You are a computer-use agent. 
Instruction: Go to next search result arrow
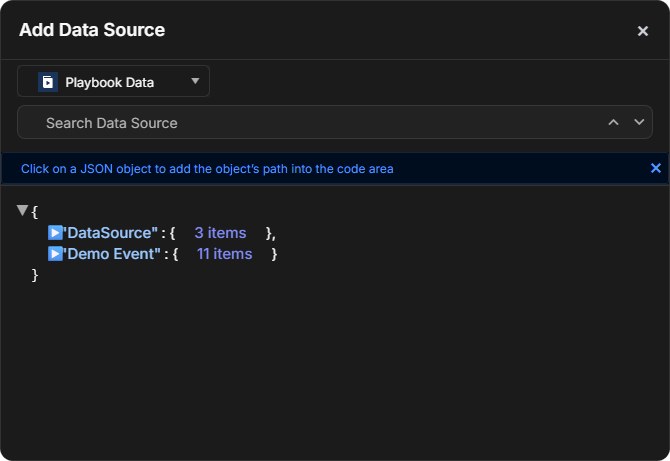(639, 122)
